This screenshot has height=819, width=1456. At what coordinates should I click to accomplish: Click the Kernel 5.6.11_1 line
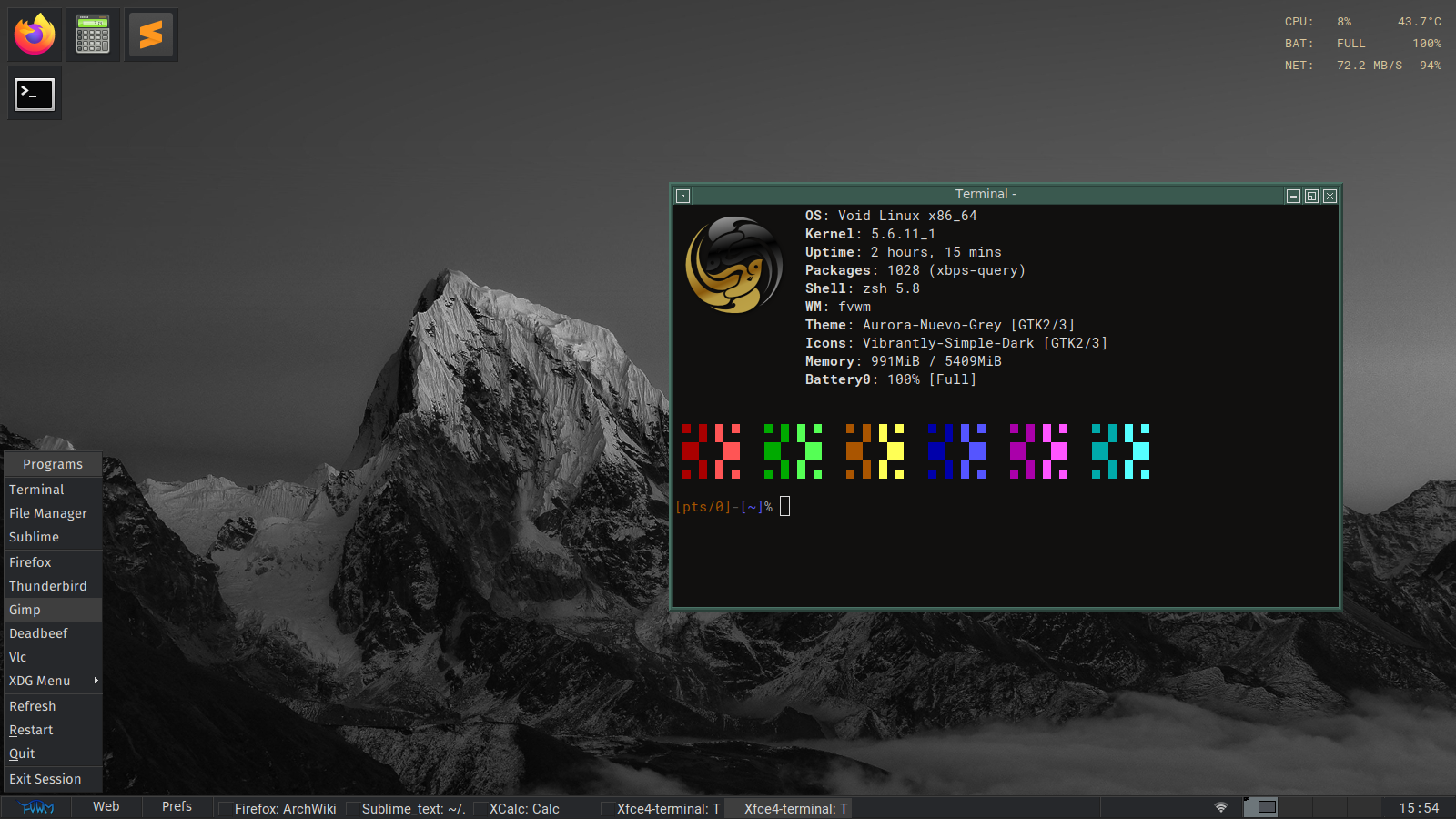click(870, 234)
